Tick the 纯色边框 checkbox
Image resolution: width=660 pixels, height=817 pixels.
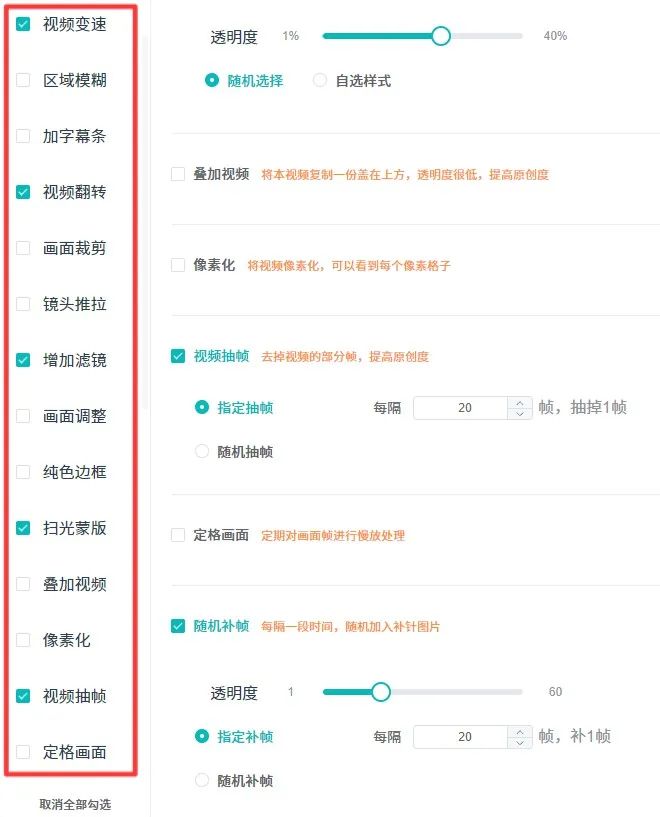23,472
